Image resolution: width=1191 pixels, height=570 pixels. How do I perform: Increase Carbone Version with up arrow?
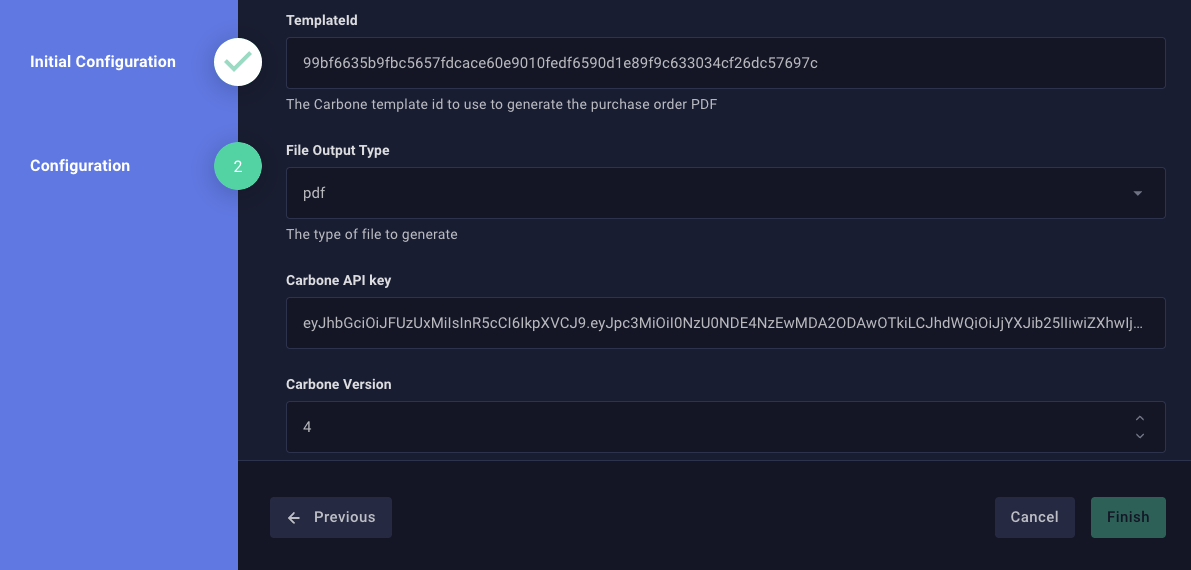(x=1140, y=418)
